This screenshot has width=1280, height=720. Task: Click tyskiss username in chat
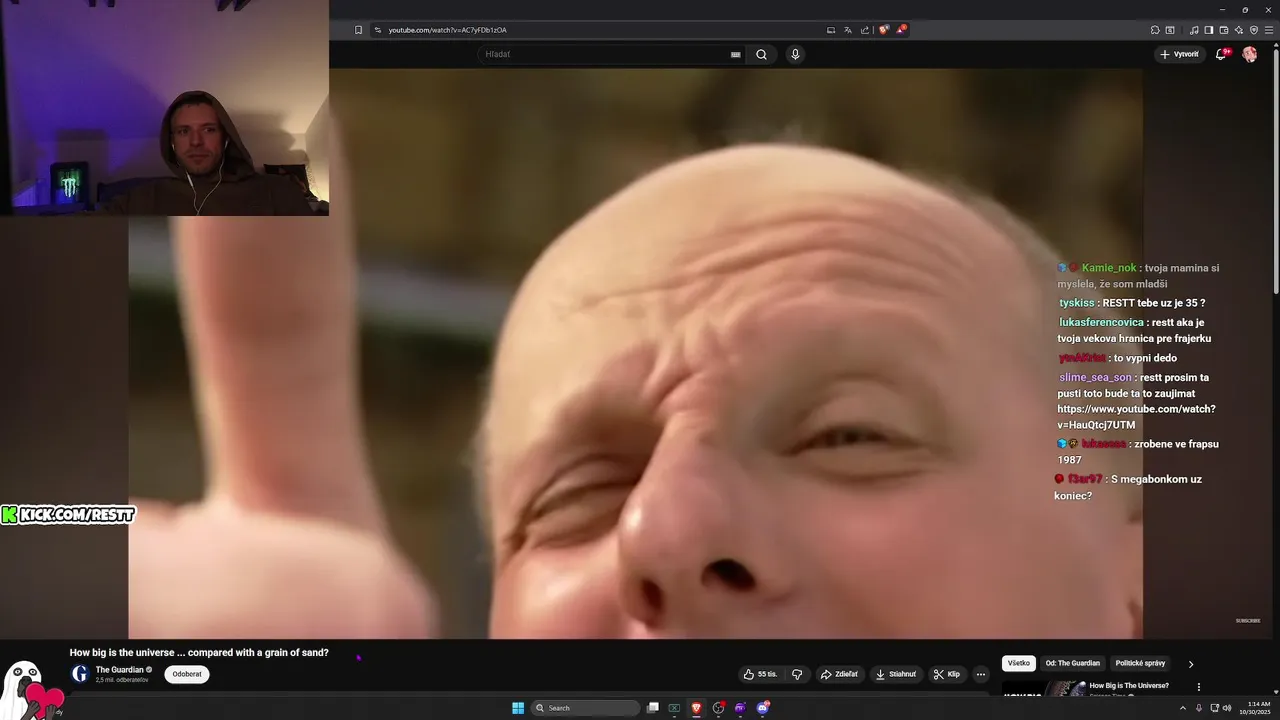click(x=1077, y=303)
